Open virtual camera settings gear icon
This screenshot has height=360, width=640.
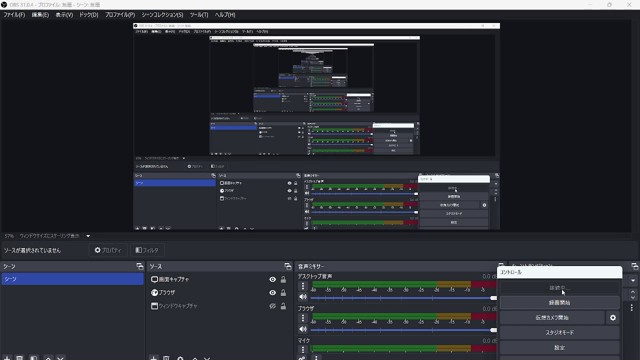(613, 318)
